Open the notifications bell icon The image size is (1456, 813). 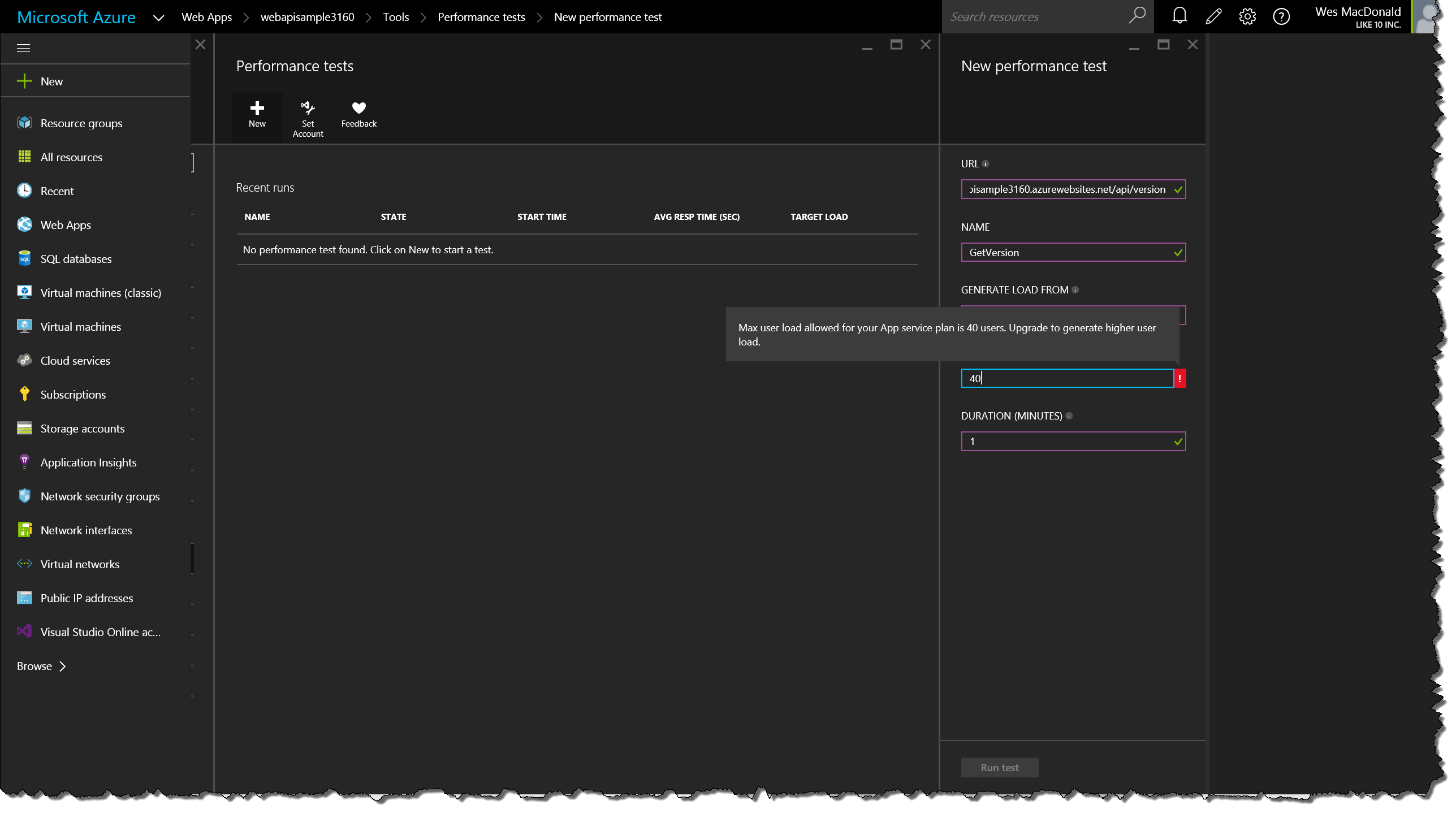(x=1179, y=16)
